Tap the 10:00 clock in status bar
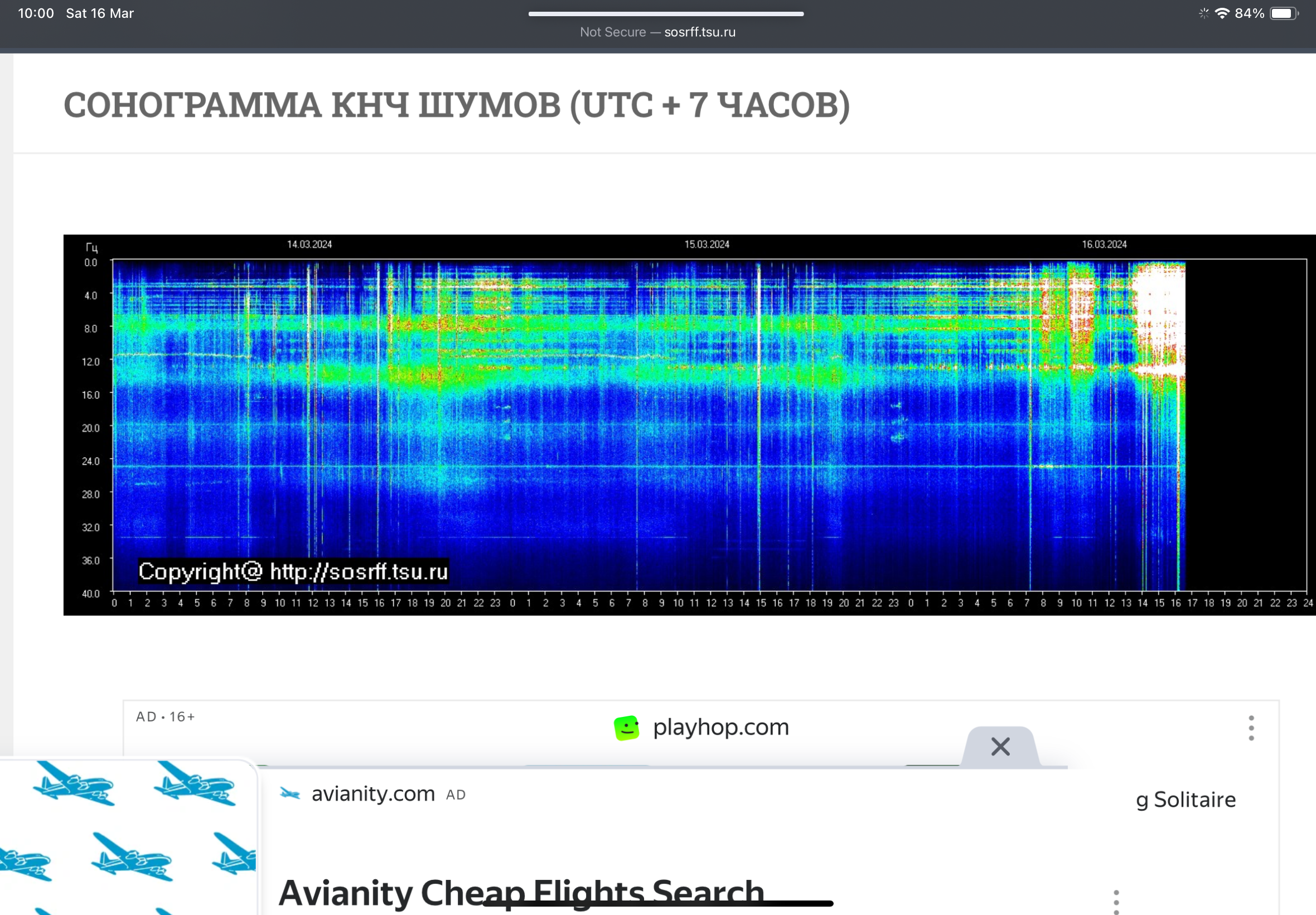 (36, 13)
